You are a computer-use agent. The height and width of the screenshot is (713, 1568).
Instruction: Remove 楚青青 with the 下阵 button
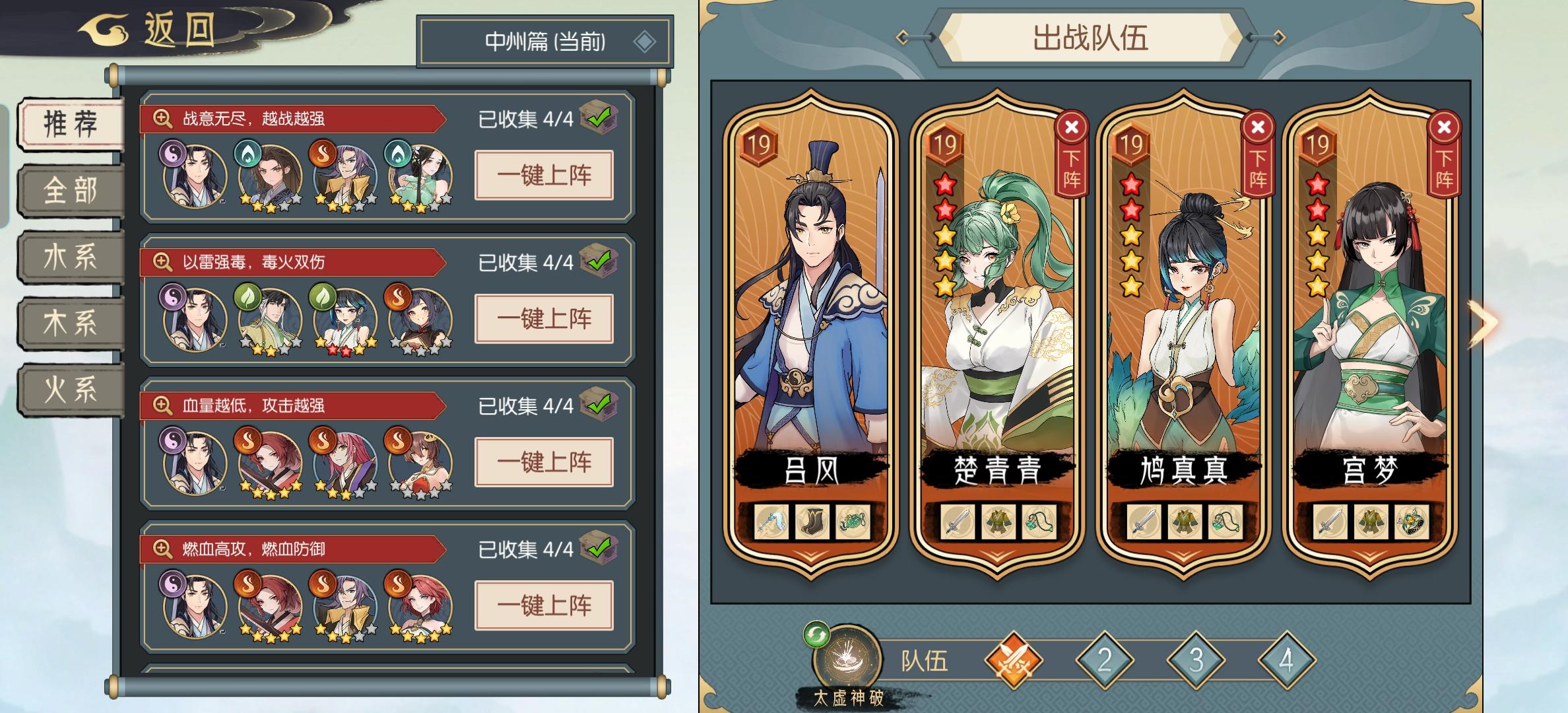tap(1072, 154)
